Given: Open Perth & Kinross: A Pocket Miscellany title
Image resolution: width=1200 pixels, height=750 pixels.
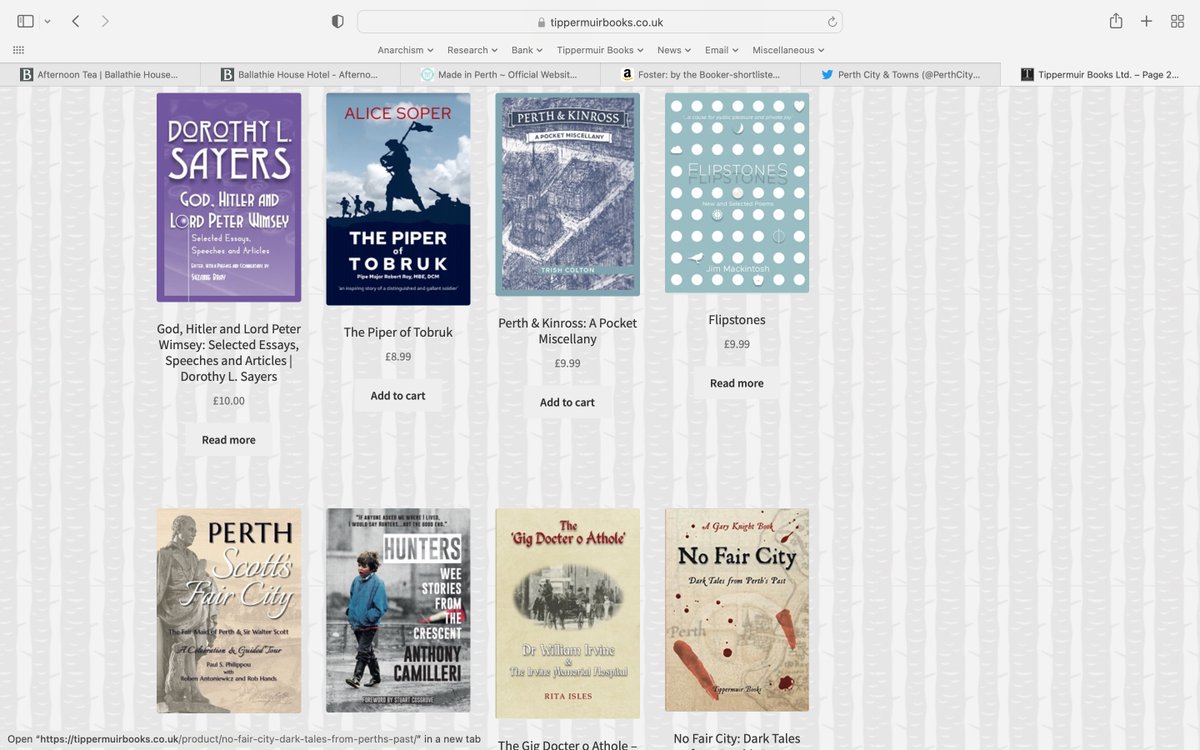Looking at the screenshot, I should (568, 331).
